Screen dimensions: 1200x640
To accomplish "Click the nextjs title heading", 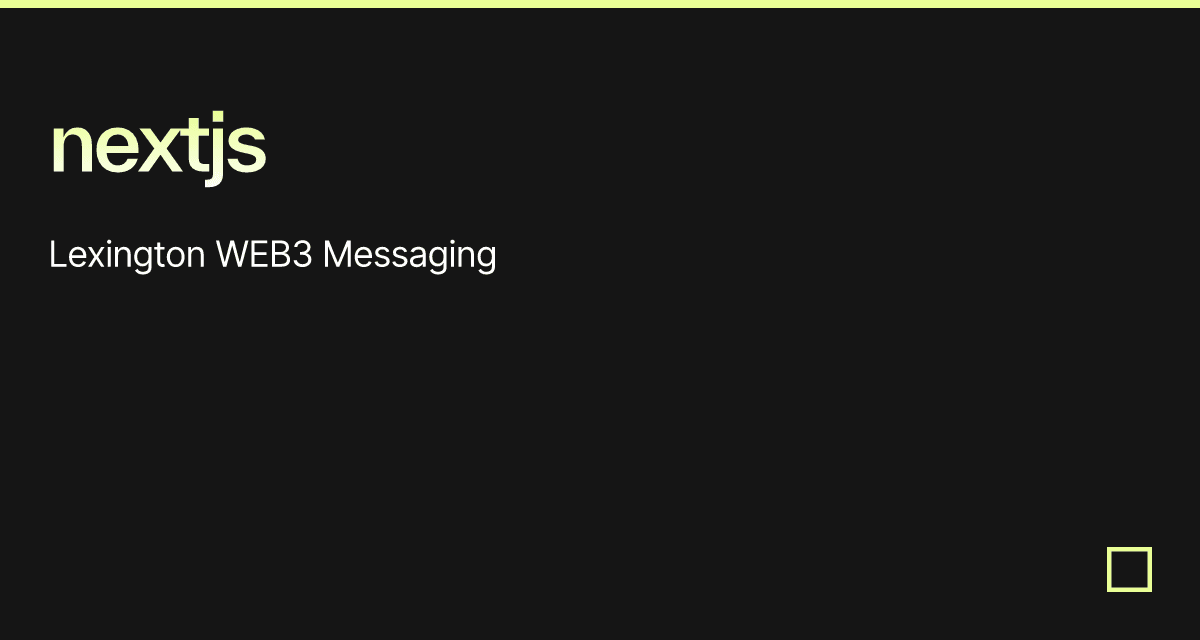I will pos(158,148).
